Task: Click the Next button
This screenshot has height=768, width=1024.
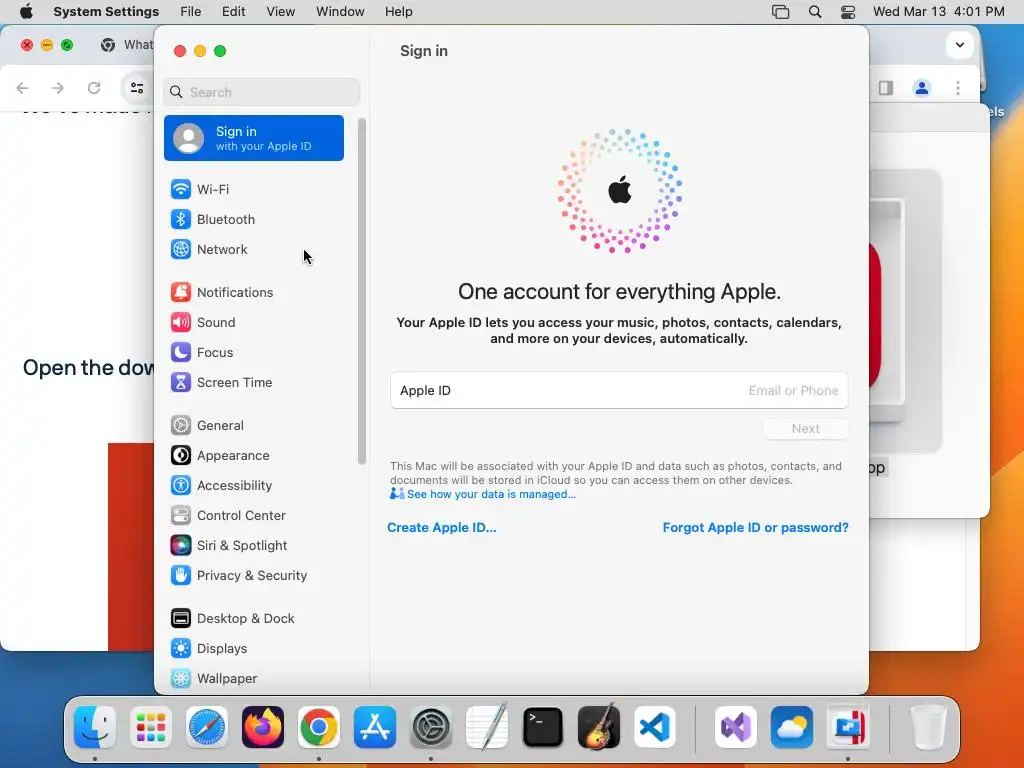Action: 805,429
